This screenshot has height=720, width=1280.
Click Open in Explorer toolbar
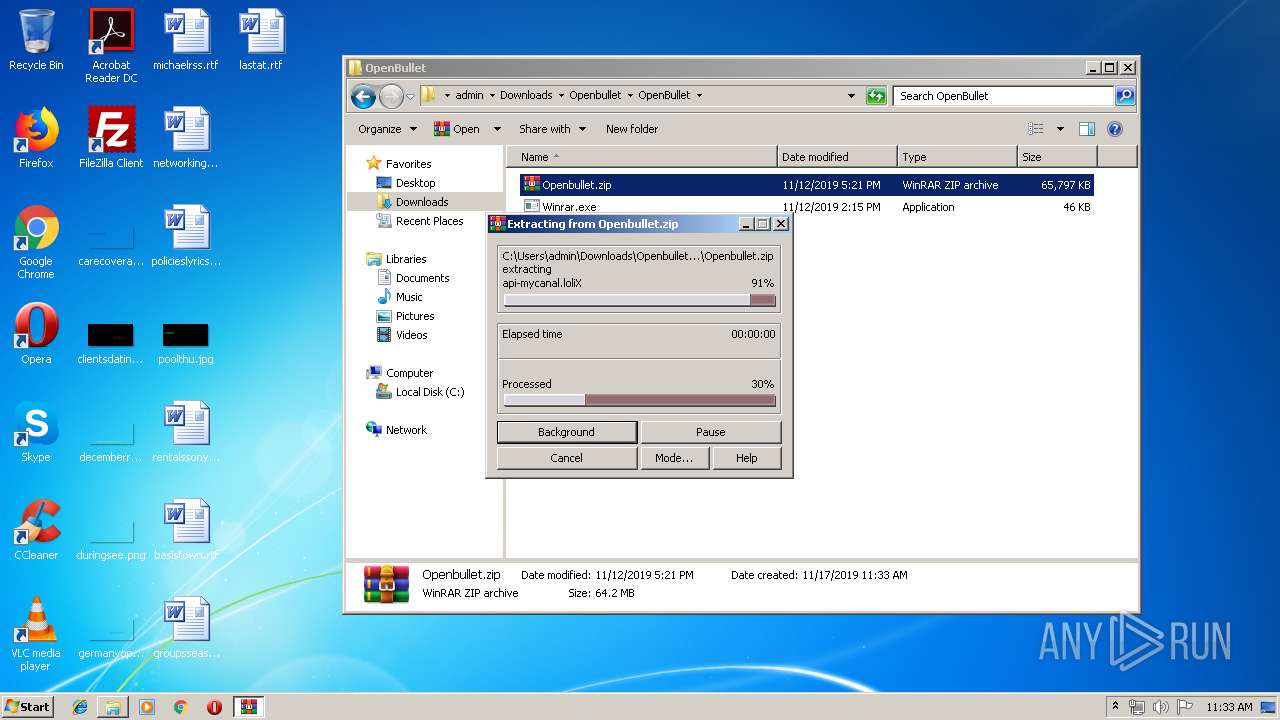coord(456,129)
